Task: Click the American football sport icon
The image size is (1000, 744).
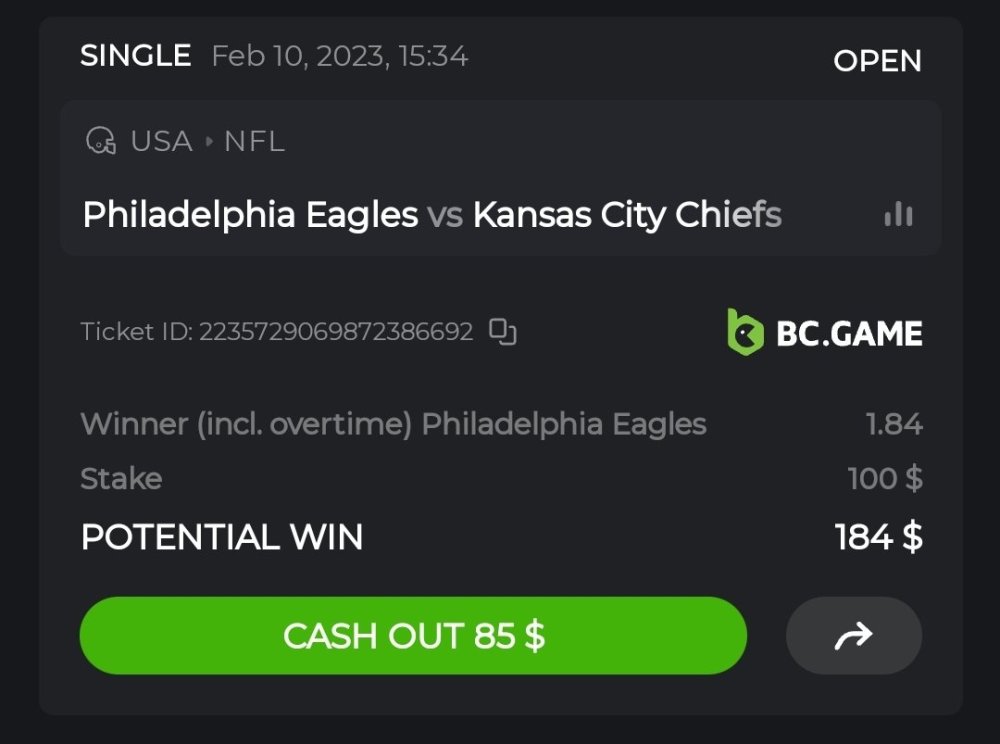Action: (x=100, y=141)
